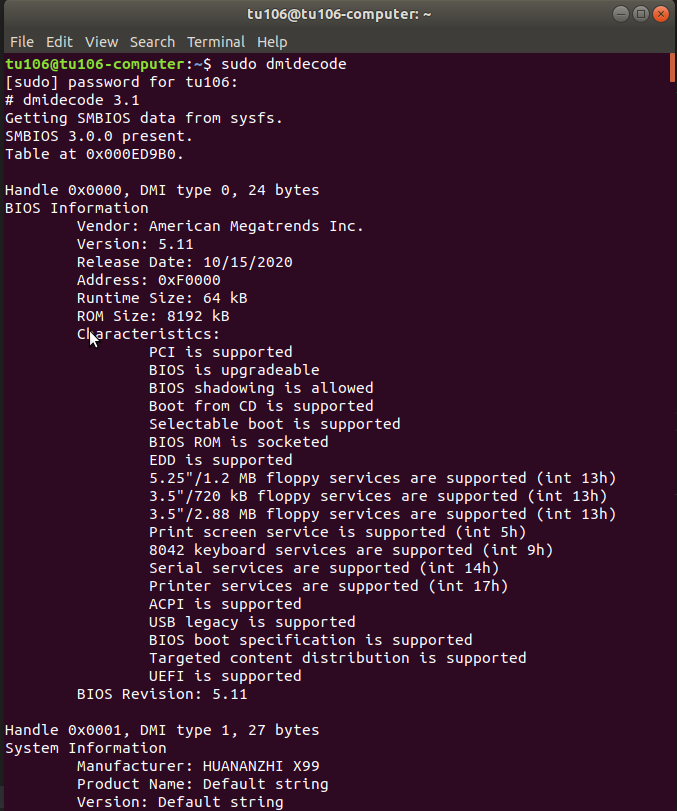Click the Handle 0x0001 DMI type line
The height and width of the screenshot is (811, 677).
(162, 730)
